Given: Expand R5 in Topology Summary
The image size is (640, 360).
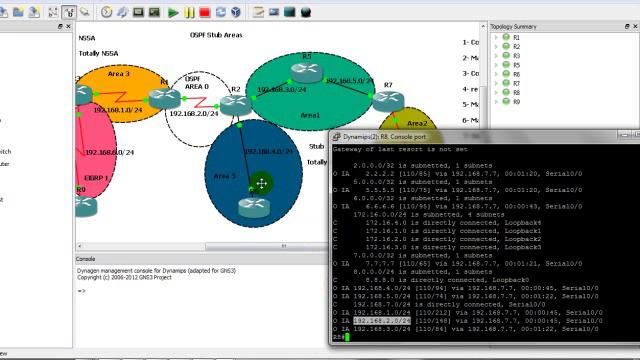Looking at the screenshot, I should [x=496, y=65].
